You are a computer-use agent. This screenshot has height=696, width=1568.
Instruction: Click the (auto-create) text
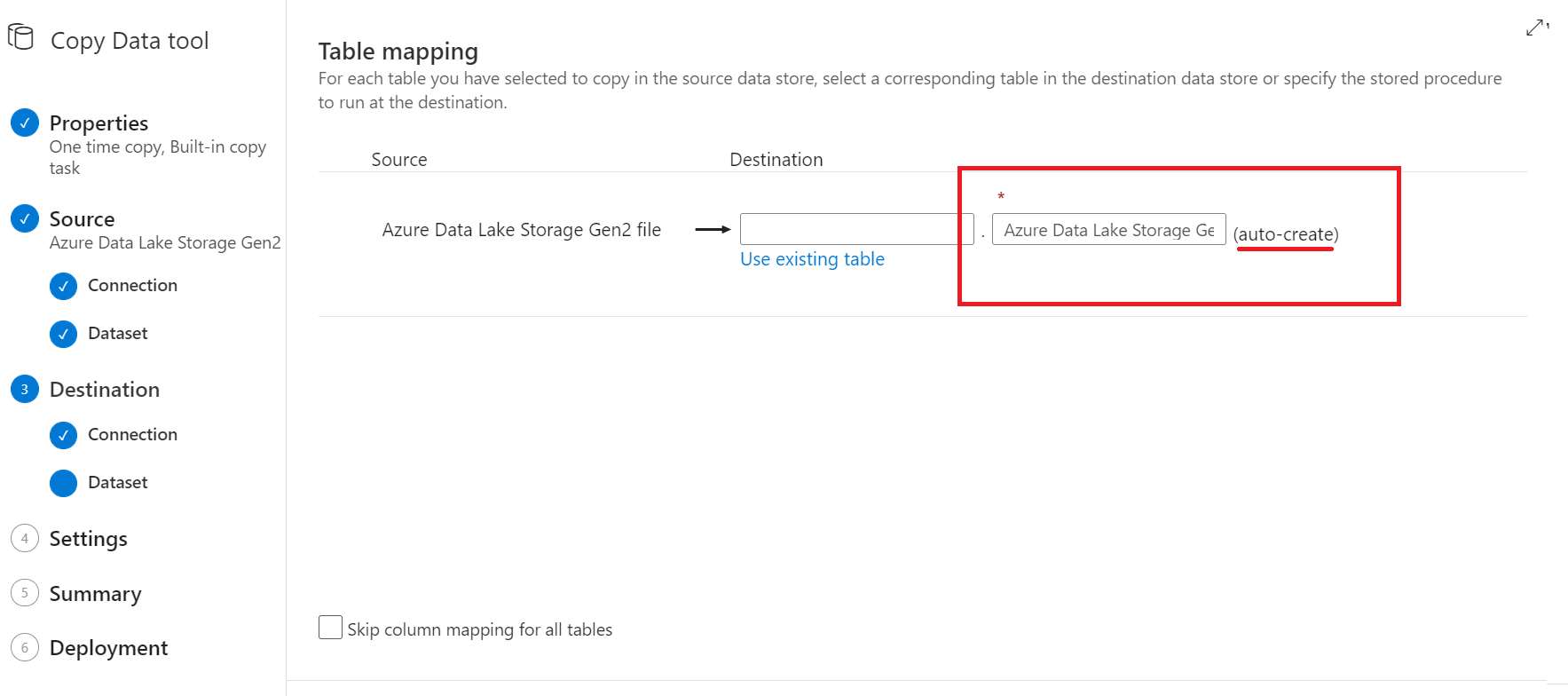[x=1286, y=234]
